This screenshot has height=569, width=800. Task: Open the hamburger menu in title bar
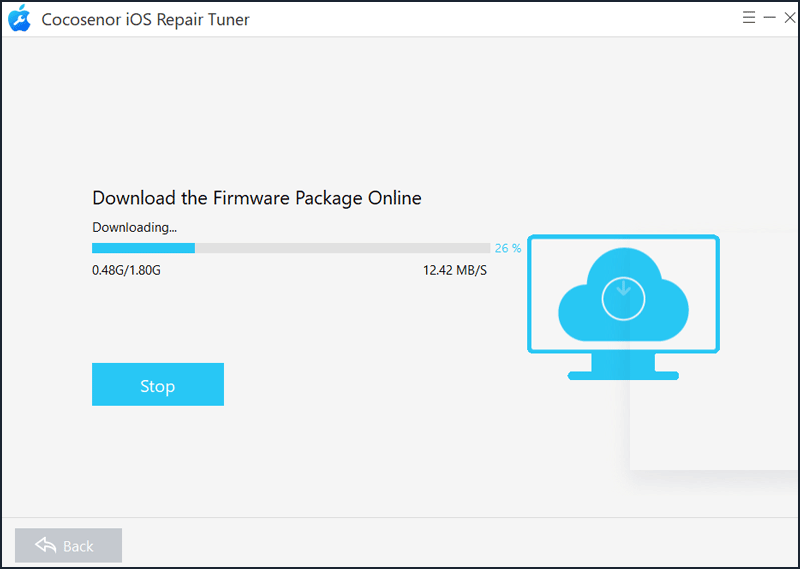pos(748,18)
